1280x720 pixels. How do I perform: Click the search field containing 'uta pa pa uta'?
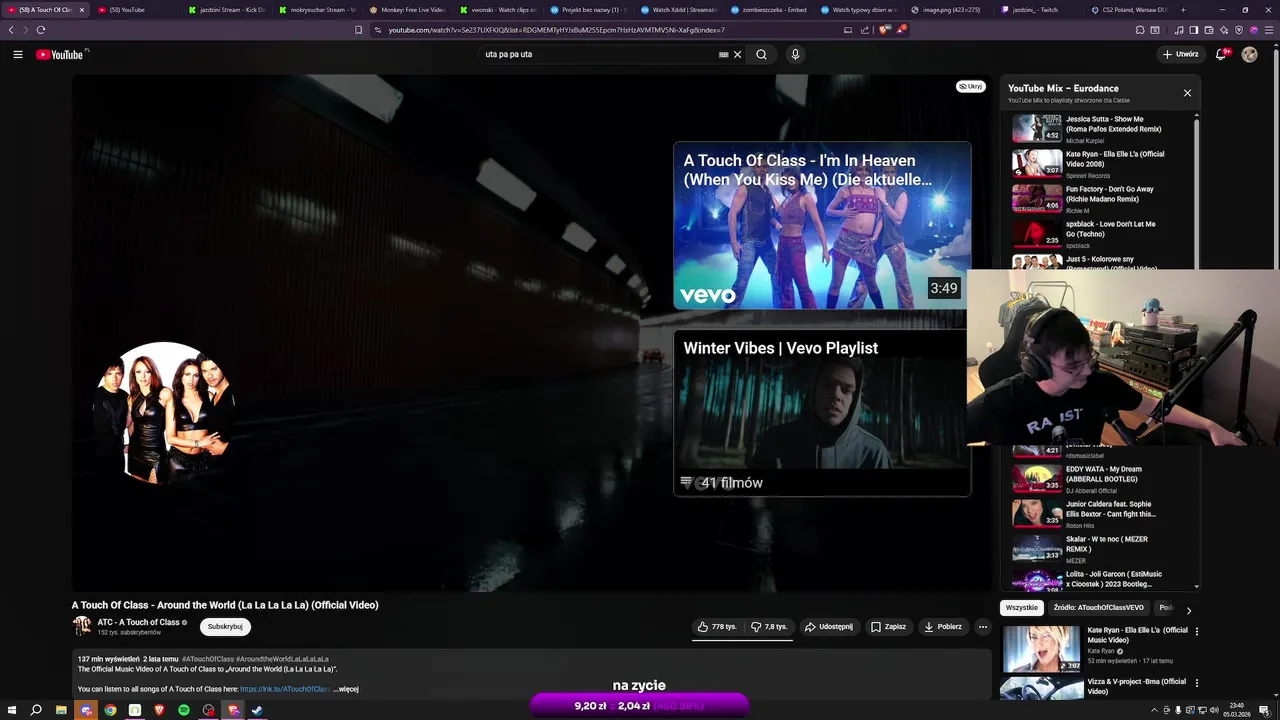(x=600, y=54)
